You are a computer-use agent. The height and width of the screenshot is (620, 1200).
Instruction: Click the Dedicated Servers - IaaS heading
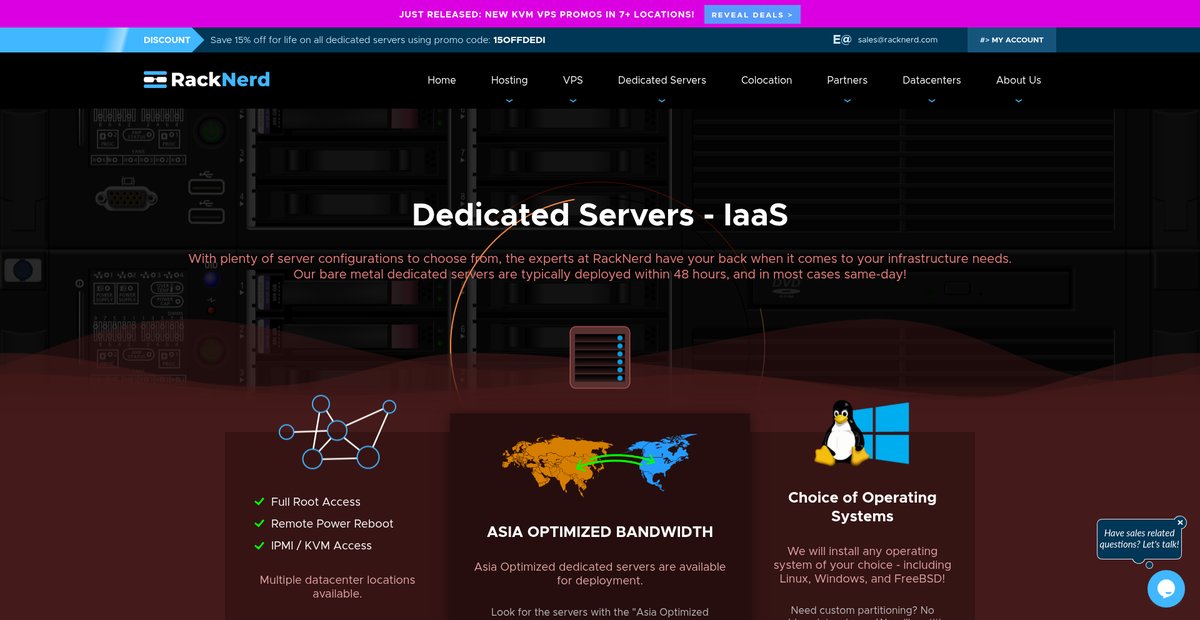click(x=600, y=215)
